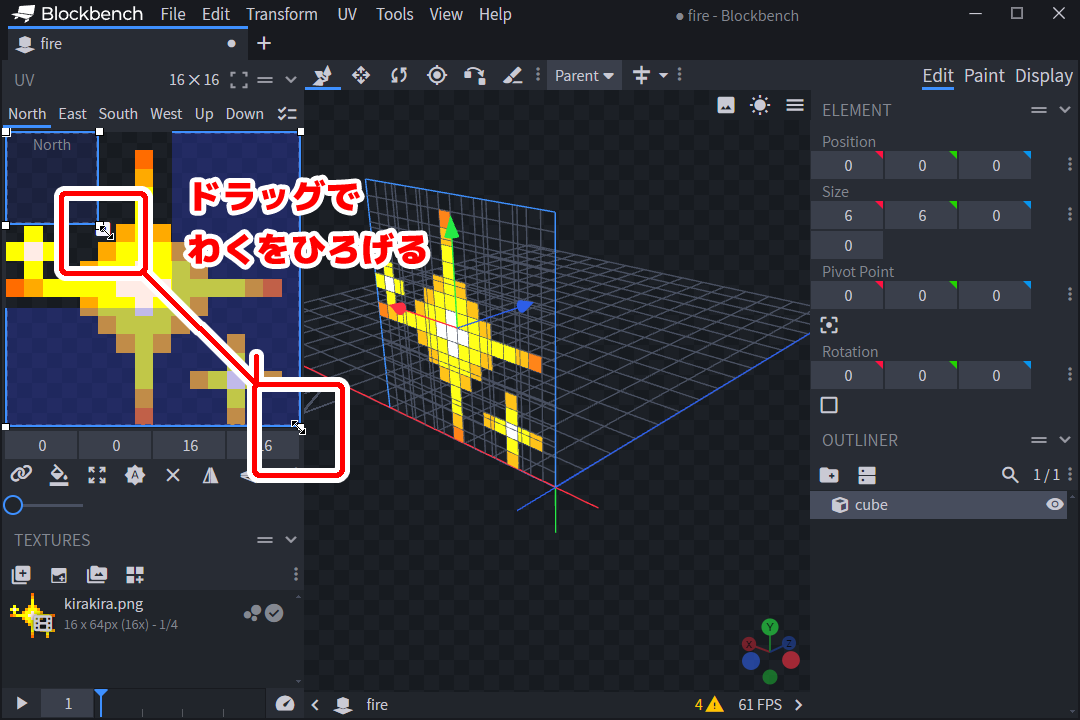Click the UV zoom slider handle
This screenshot has height=720, width=1080.
point(13,505)
